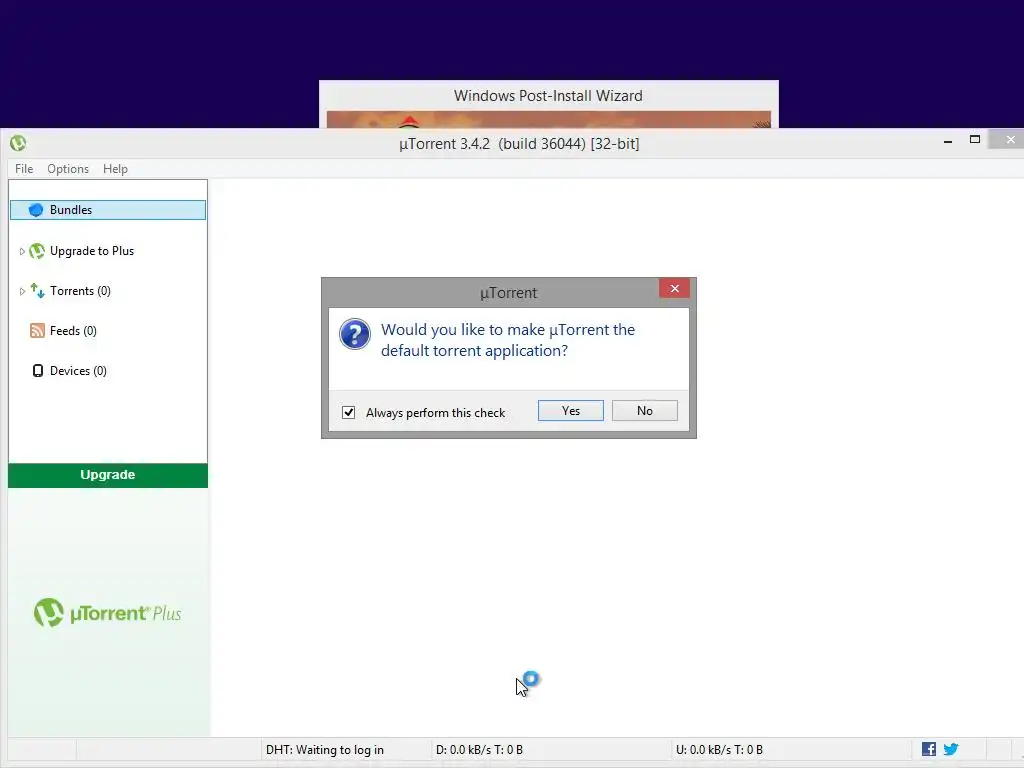Screen dimensions: 1024x768
Task: Click the green Upgrade button
Action: point(108,475)
